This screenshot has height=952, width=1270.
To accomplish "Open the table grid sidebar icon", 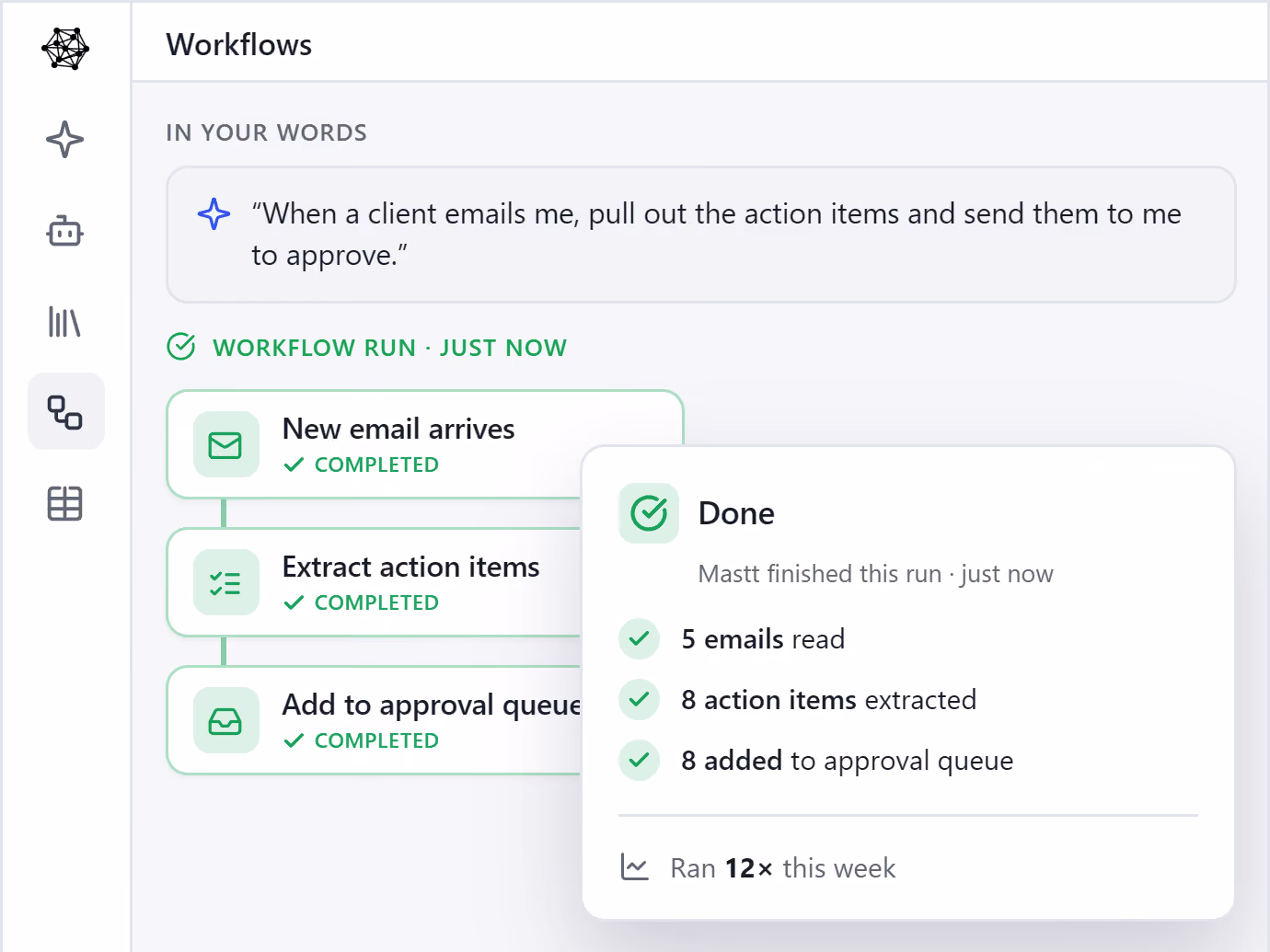I will pos(65,503).
